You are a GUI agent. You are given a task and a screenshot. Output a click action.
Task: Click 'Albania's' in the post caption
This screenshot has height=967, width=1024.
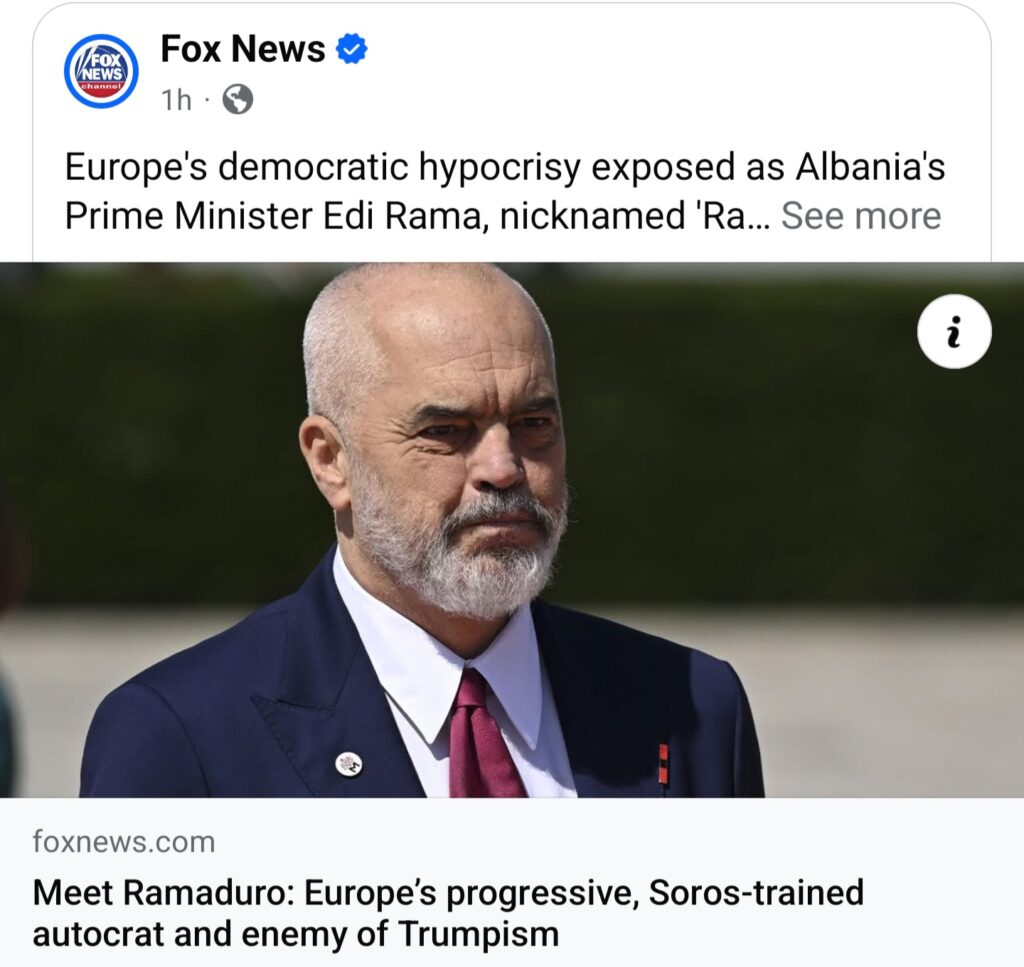(x=870, y=166)
